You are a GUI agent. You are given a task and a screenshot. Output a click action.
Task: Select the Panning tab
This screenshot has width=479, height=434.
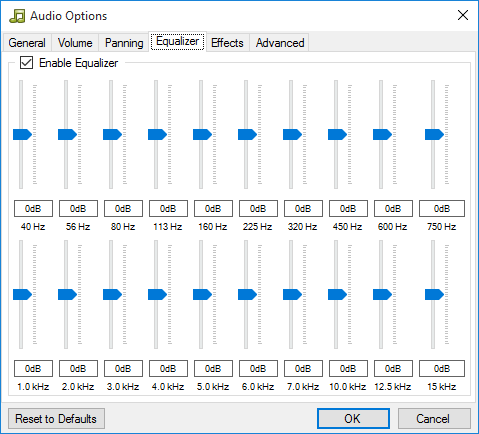(124, 43)
